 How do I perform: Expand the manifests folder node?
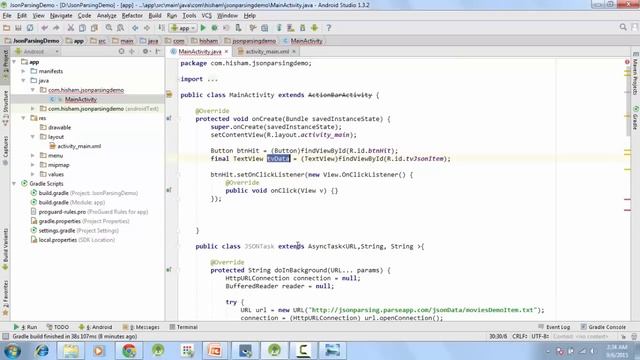click(24, 71)
